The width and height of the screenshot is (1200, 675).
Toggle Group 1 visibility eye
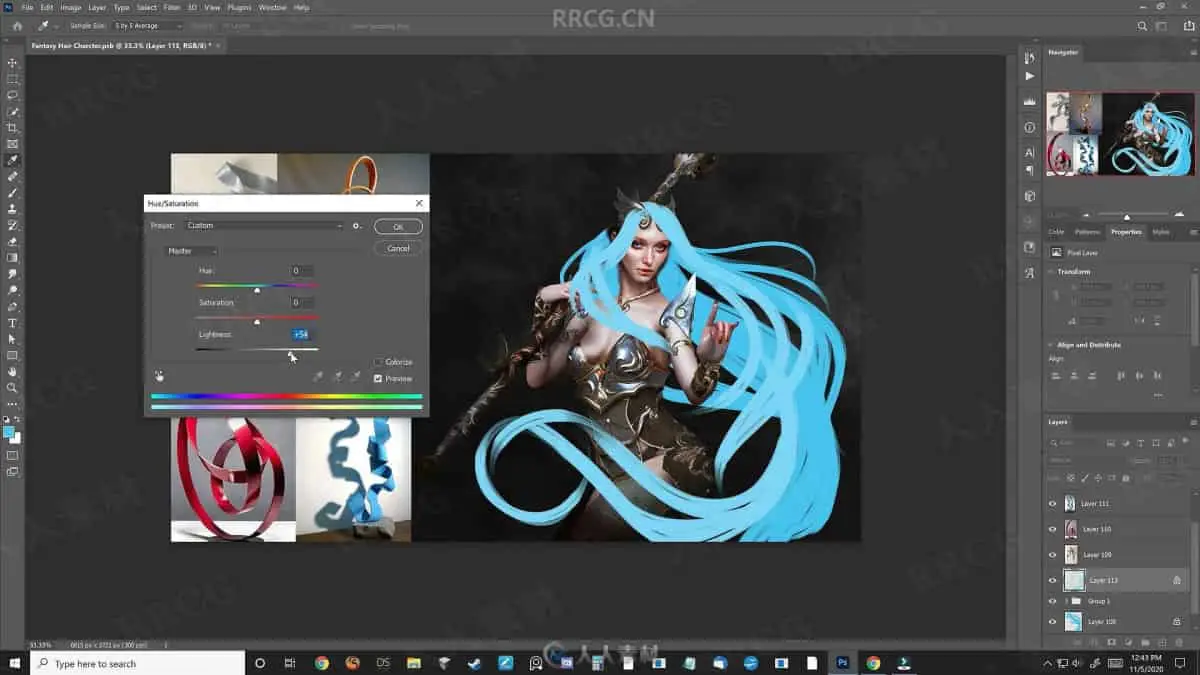[x=1052, y=601]
